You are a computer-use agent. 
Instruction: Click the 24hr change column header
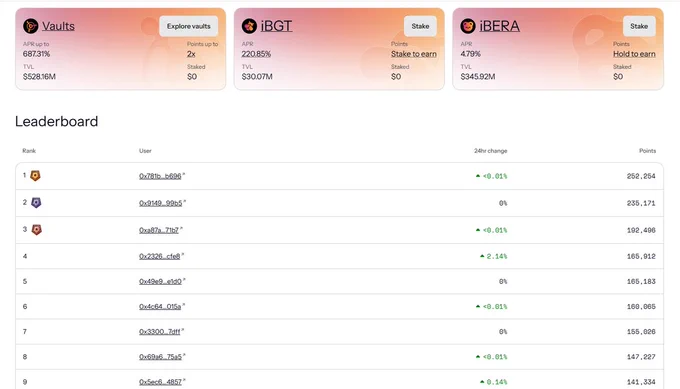pyautogui.click(x=490, y=151)
